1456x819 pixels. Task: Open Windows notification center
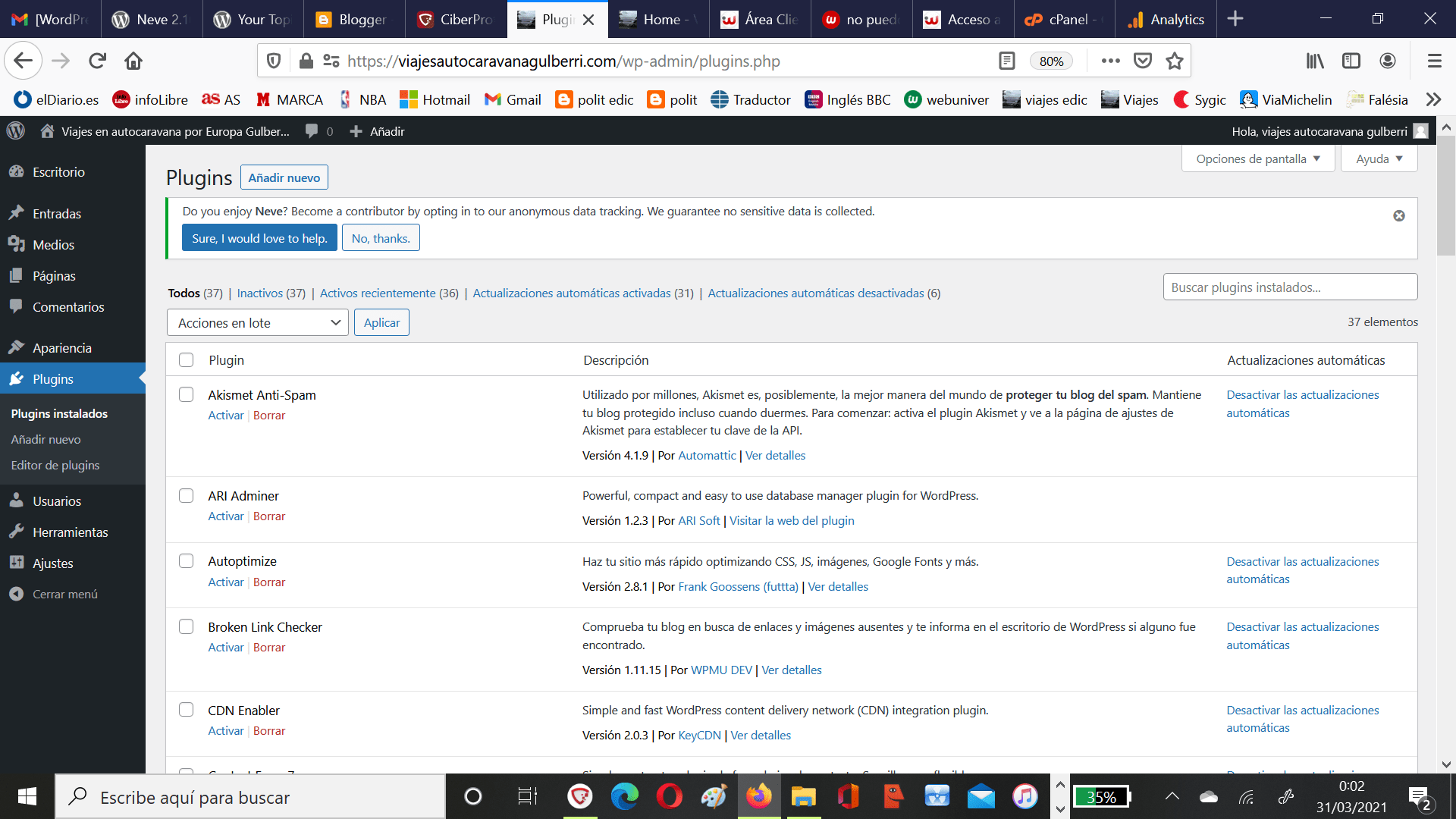point(1419,797)
